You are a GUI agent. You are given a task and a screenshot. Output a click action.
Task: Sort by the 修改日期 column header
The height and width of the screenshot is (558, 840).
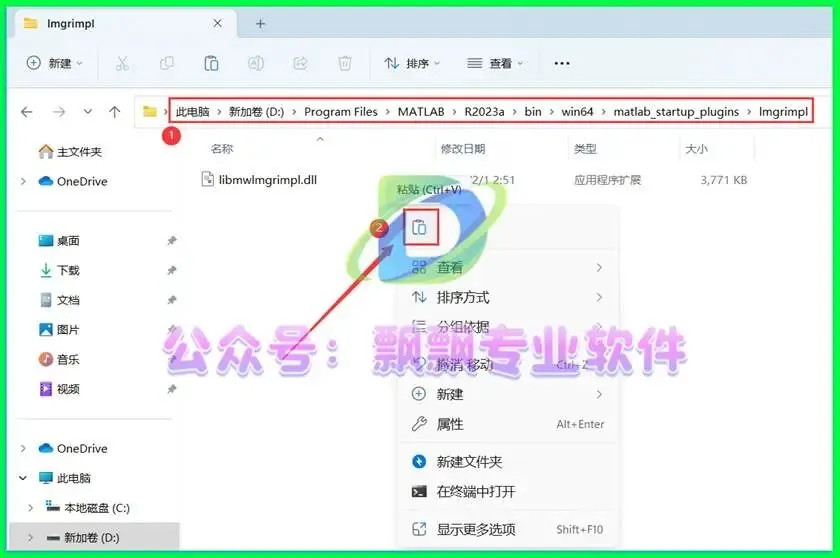pyautogui.click(x=463, y=149)
